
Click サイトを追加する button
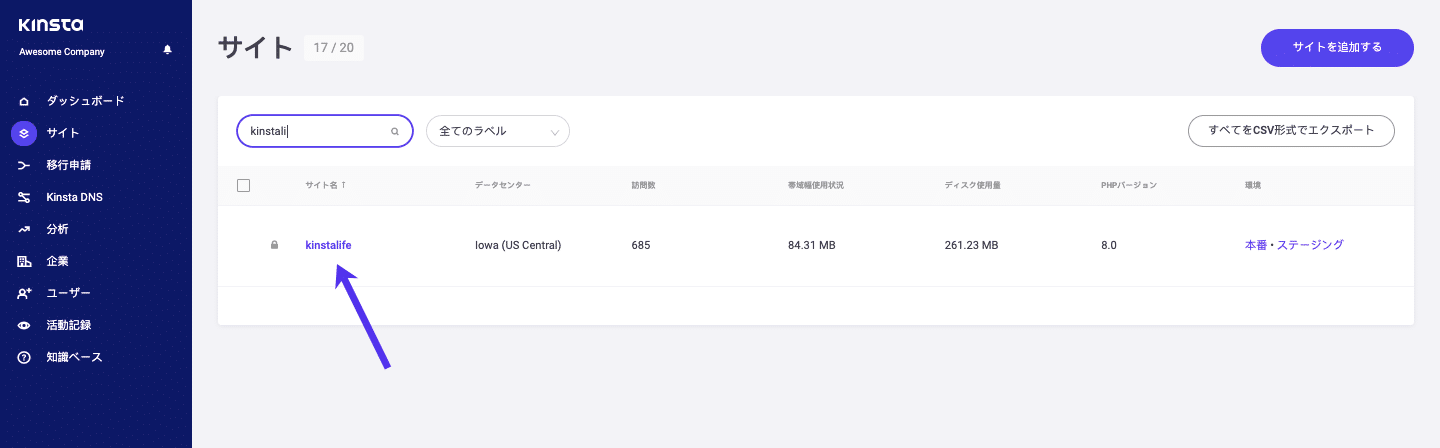tap(1337, 48)
